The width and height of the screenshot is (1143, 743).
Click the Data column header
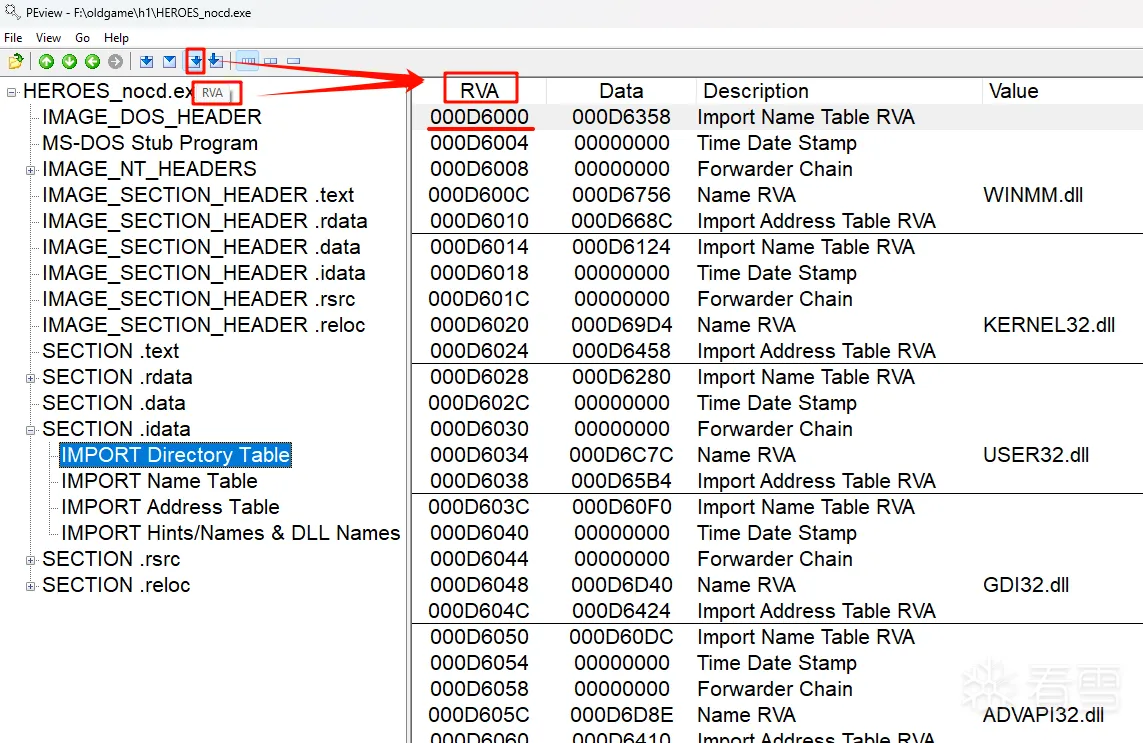pyautogui.click(x=621, y=91)
